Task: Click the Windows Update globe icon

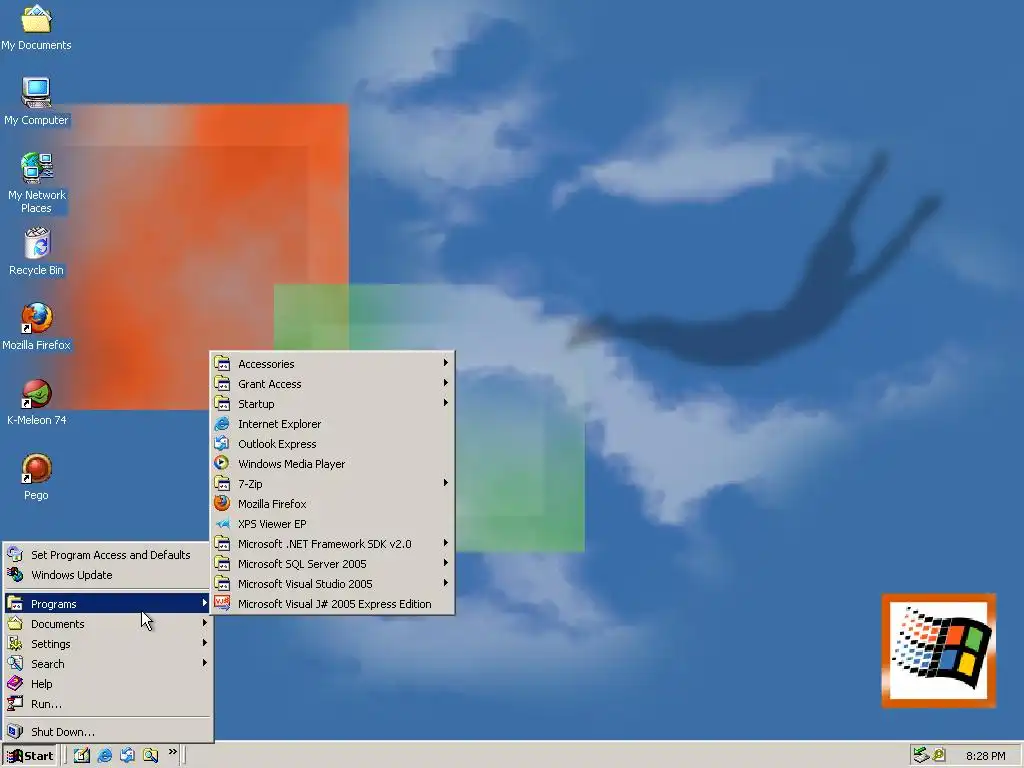Action: pyautogui.click(x=15, y=574)
